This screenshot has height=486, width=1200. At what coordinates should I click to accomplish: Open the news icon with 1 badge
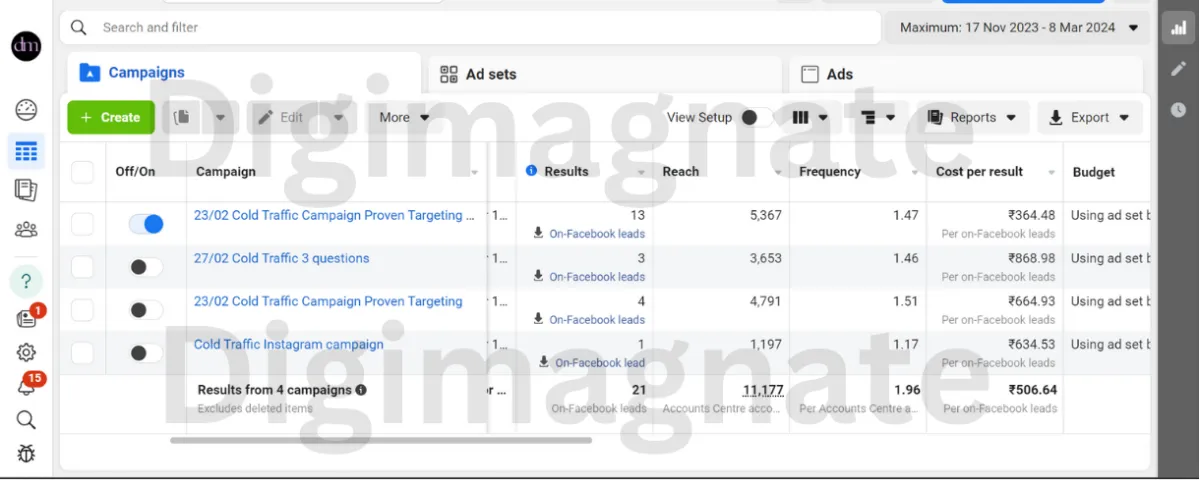pos(26,318)
